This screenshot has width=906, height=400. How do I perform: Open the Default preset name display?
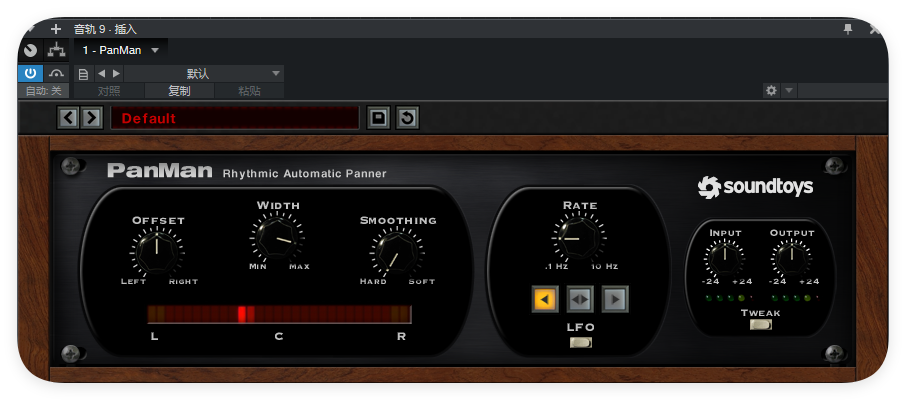[x=235, y=118]
